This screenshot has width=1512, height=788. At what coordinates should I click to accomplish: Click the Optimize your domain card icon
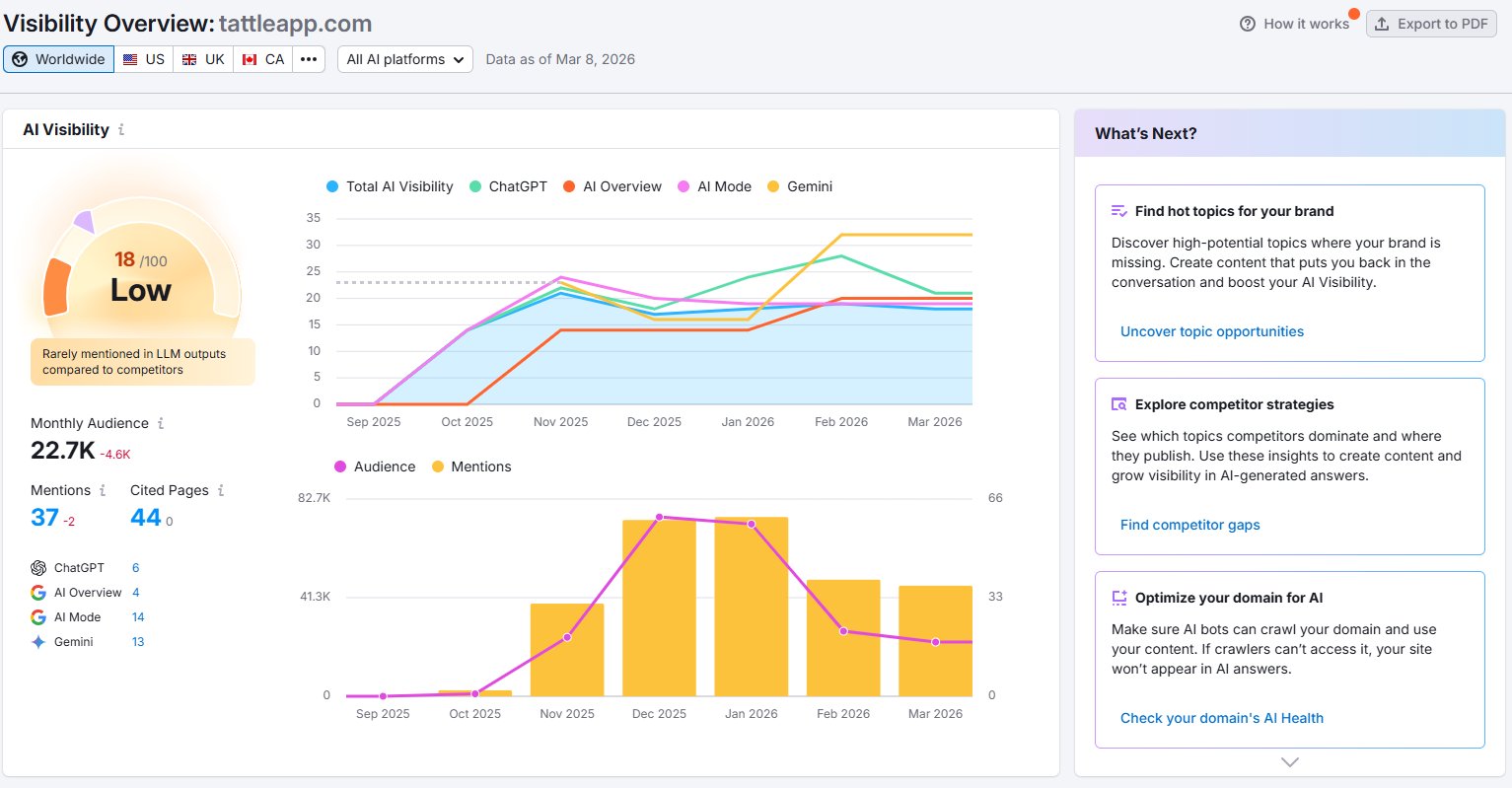[x=1118, y=598]
